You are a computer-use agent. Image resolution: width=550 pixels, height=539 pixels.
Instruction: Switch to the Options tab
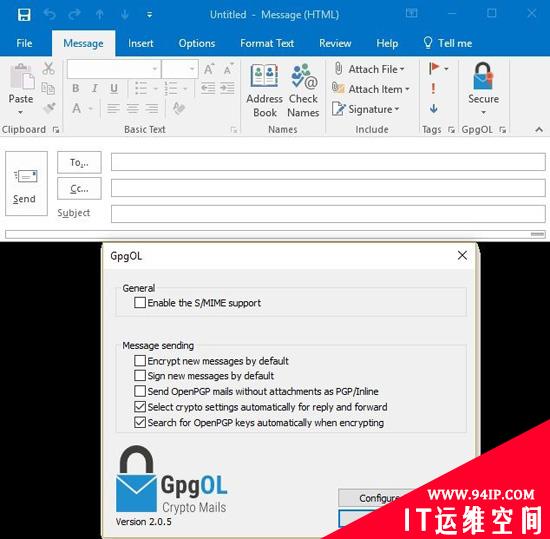tap(196, 43)
